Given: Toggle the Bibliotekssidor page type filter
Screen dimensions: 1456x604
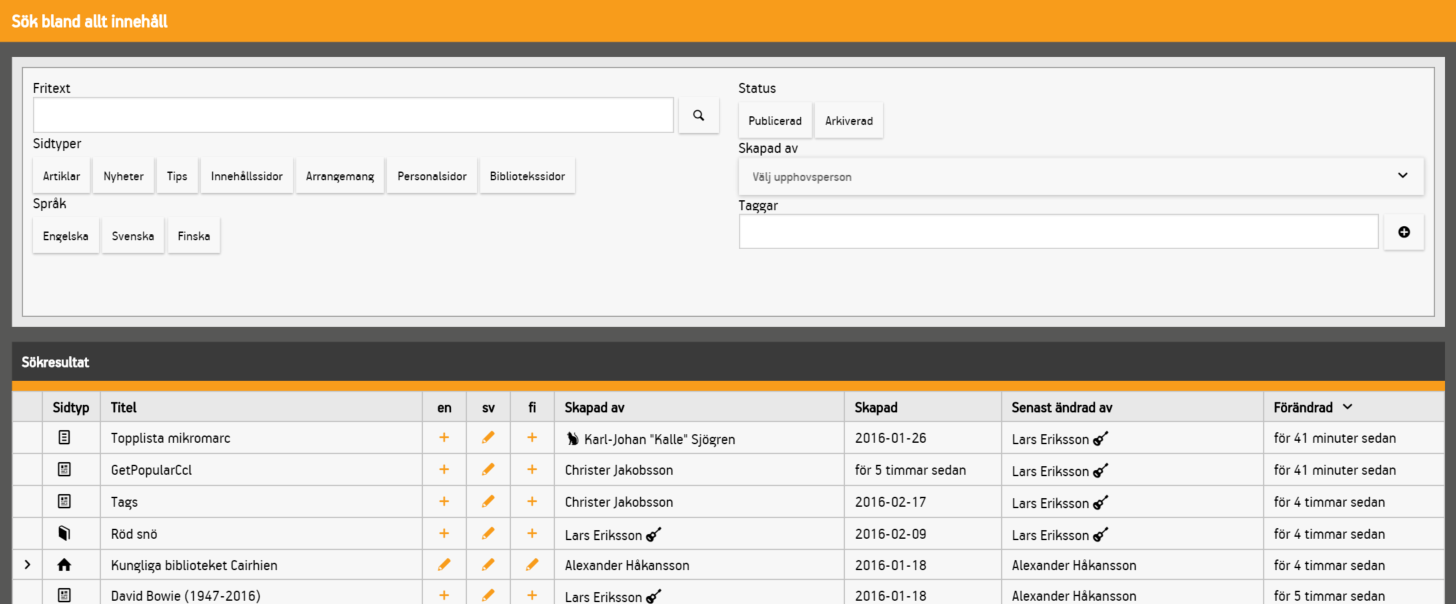Looking at the screenshot, I should click(x=527, y=176).
